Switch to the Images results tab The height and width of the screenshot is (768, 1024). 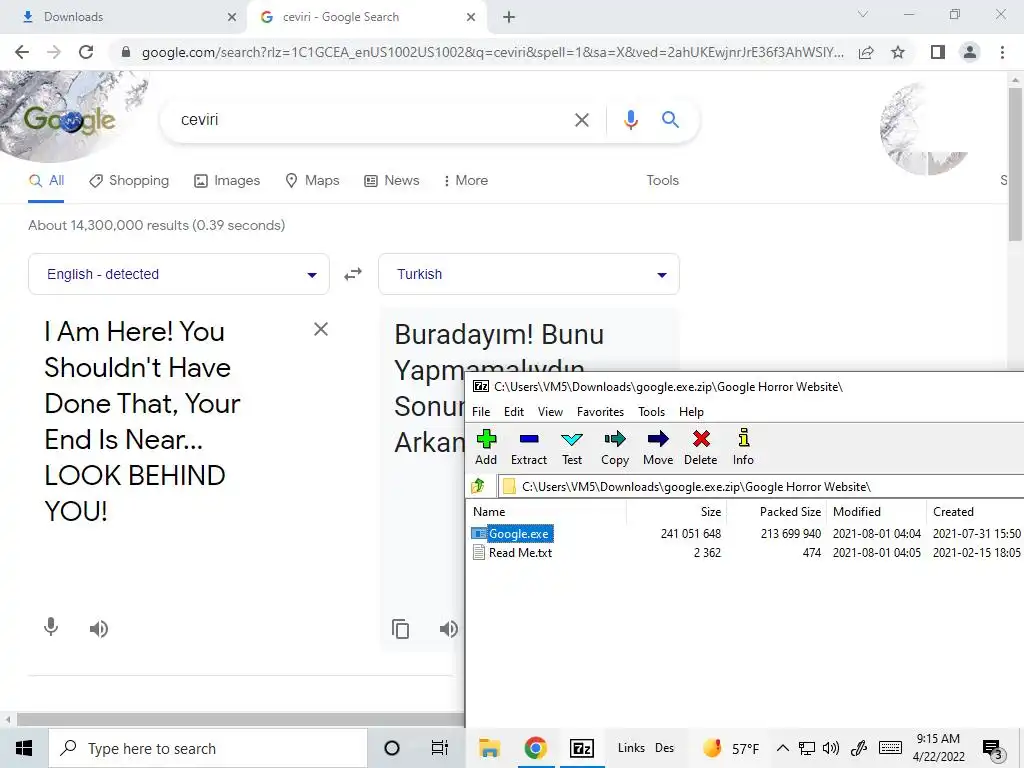click(227, 181)
